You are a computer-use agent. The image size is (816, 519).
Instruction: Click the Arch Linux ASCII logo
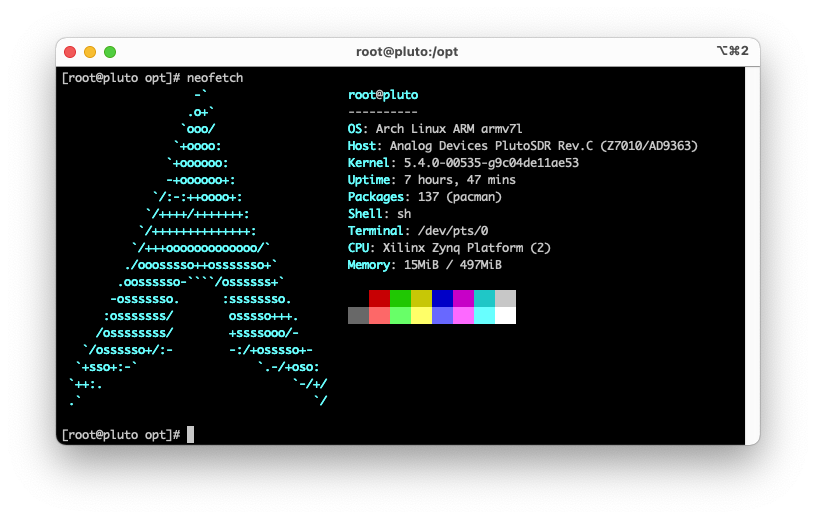198,248
